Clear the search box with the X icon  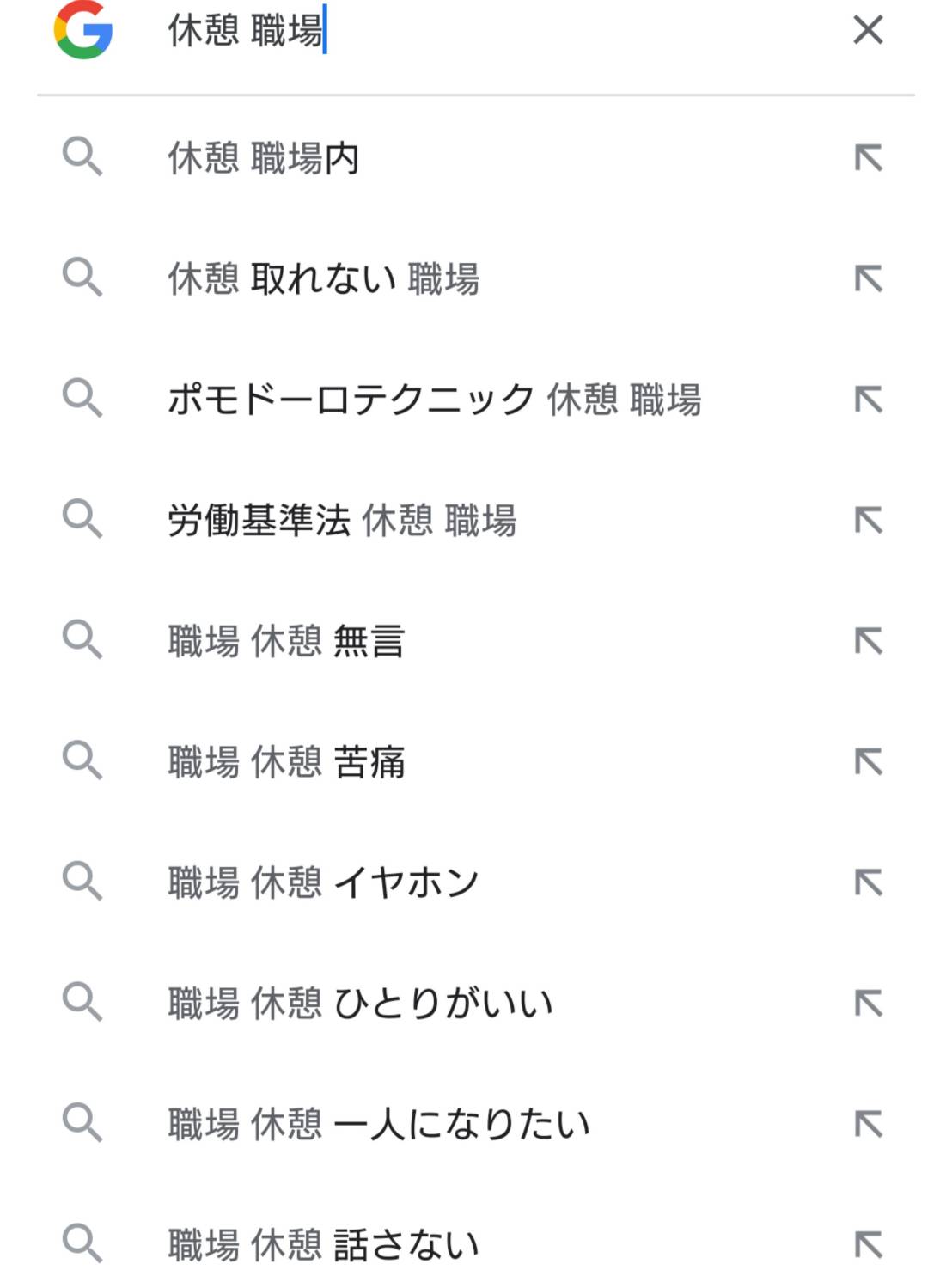tap(868, 30)
